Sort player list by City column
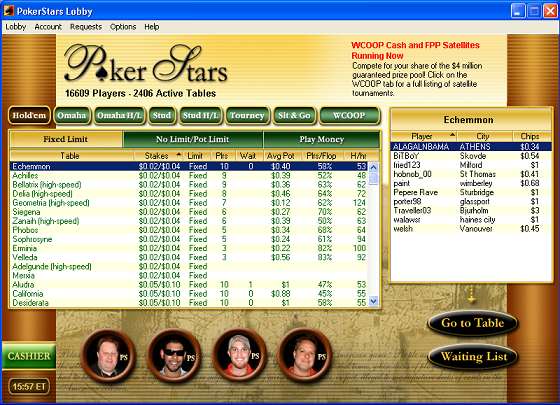 click(x=484, y=136)
